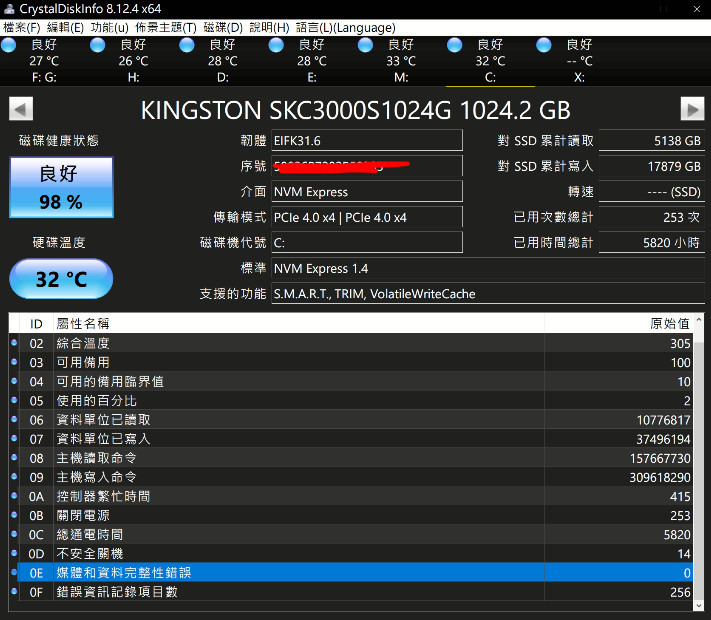Select row 06 資料單位已讀取
The height and width of the screenshot is (620, 711).
(x=350, y=420)
